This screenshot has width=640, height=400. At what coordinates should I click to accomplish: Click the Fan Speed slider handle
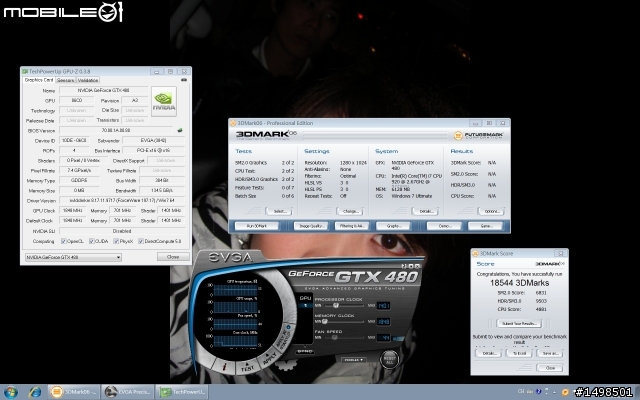[x=334, y=338]
